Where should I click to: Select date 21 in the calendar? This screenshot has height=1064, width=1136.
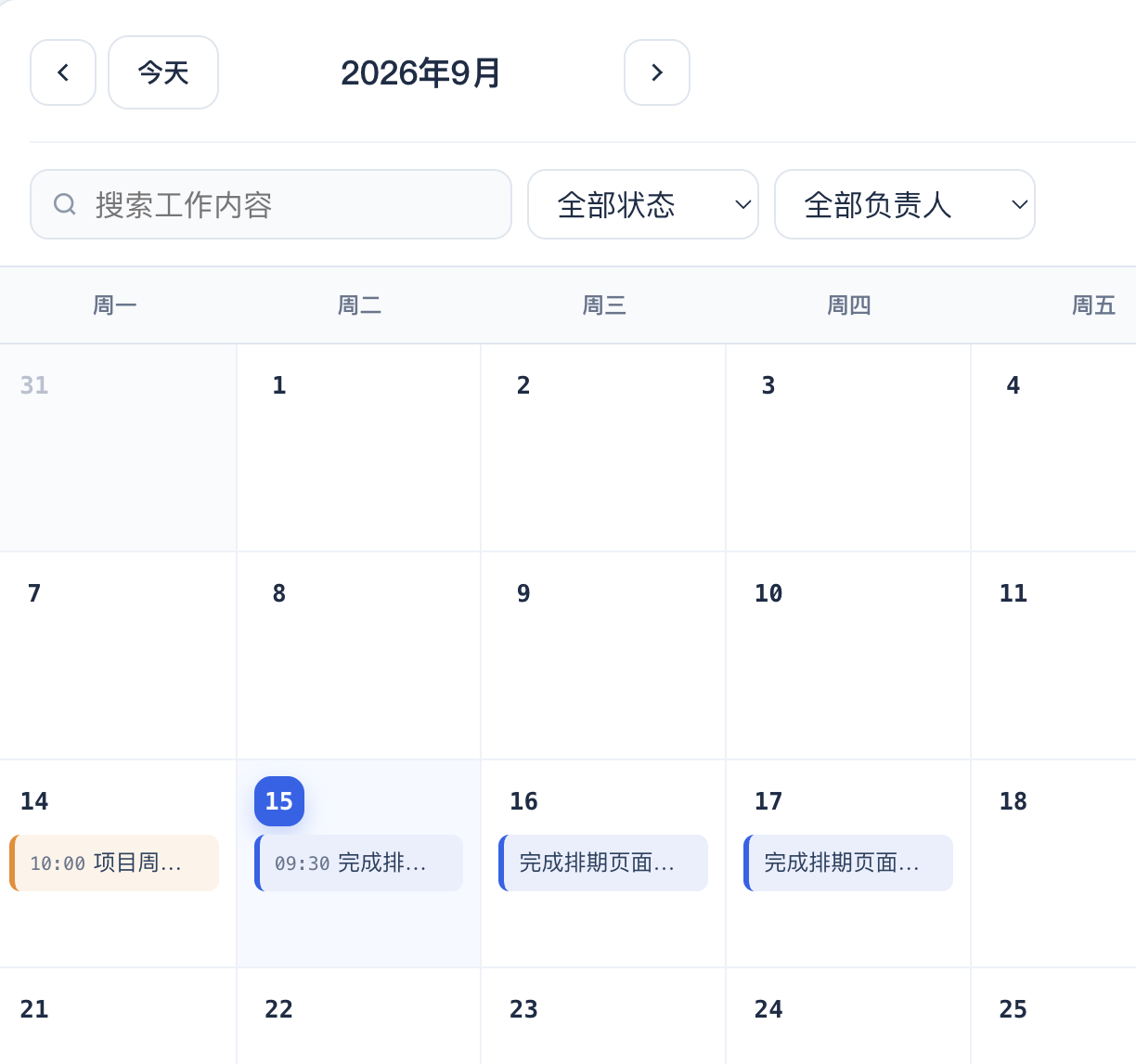click(34, 1009)
